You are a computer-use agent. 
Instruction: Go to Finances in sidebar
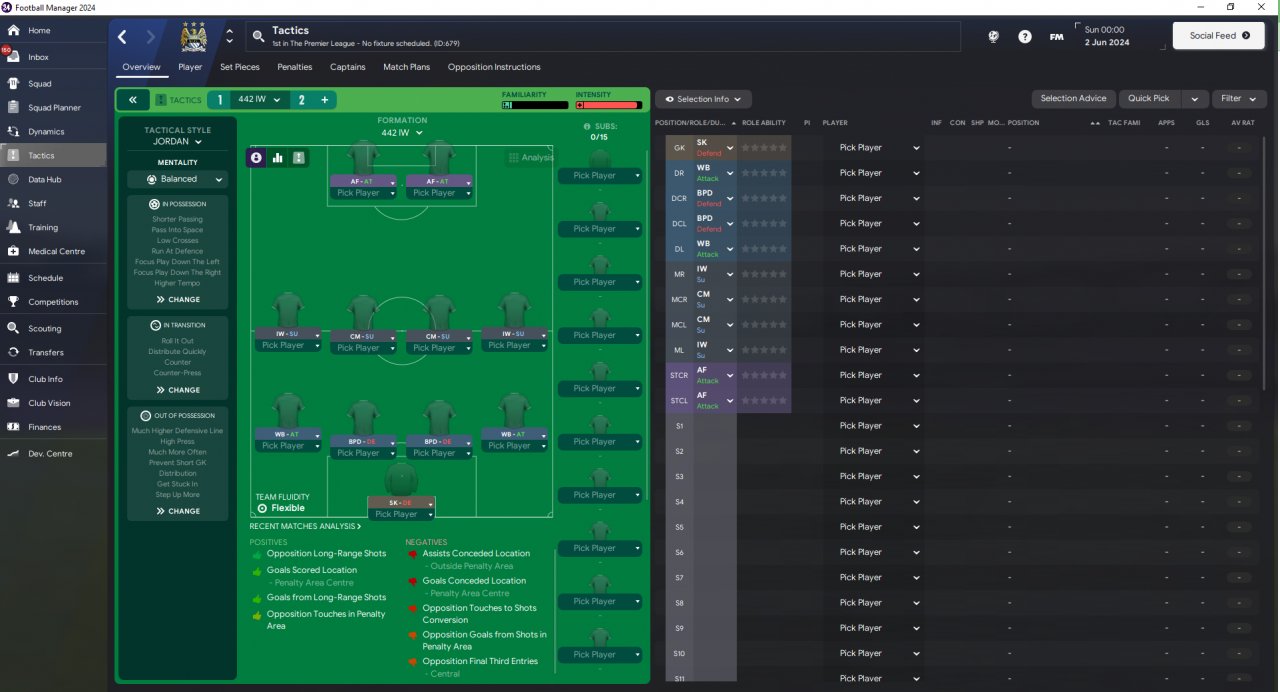point(44,427)
